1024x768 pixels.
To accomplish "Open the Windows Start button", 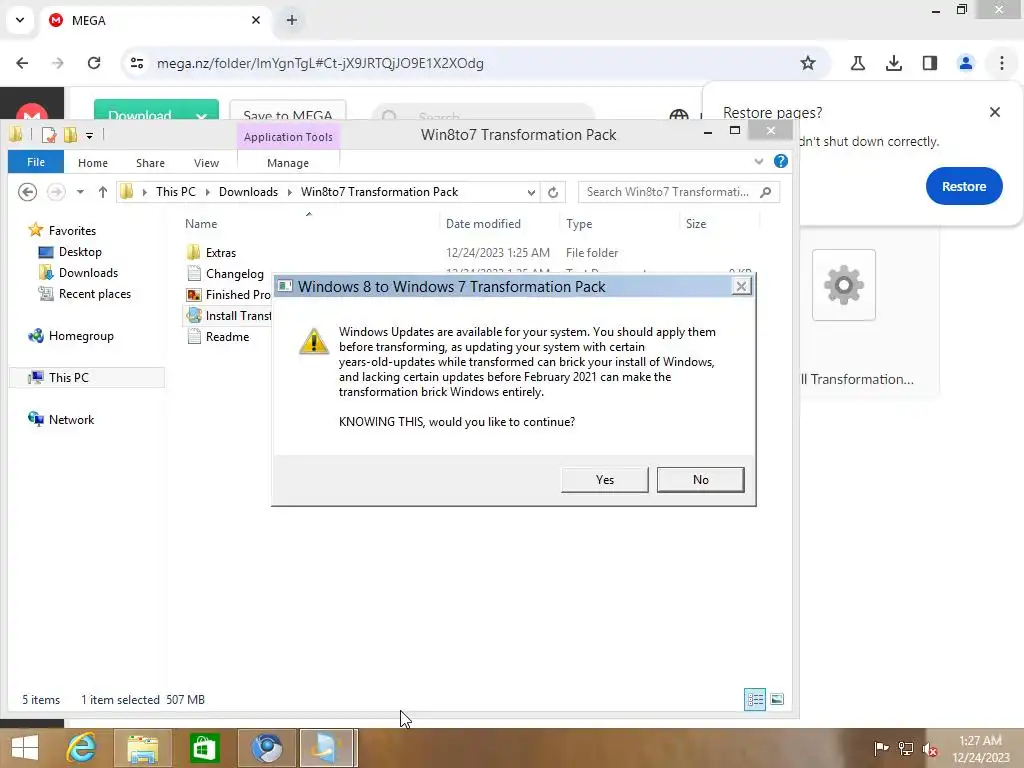I will pyautogui.click(x=25, y=748).
